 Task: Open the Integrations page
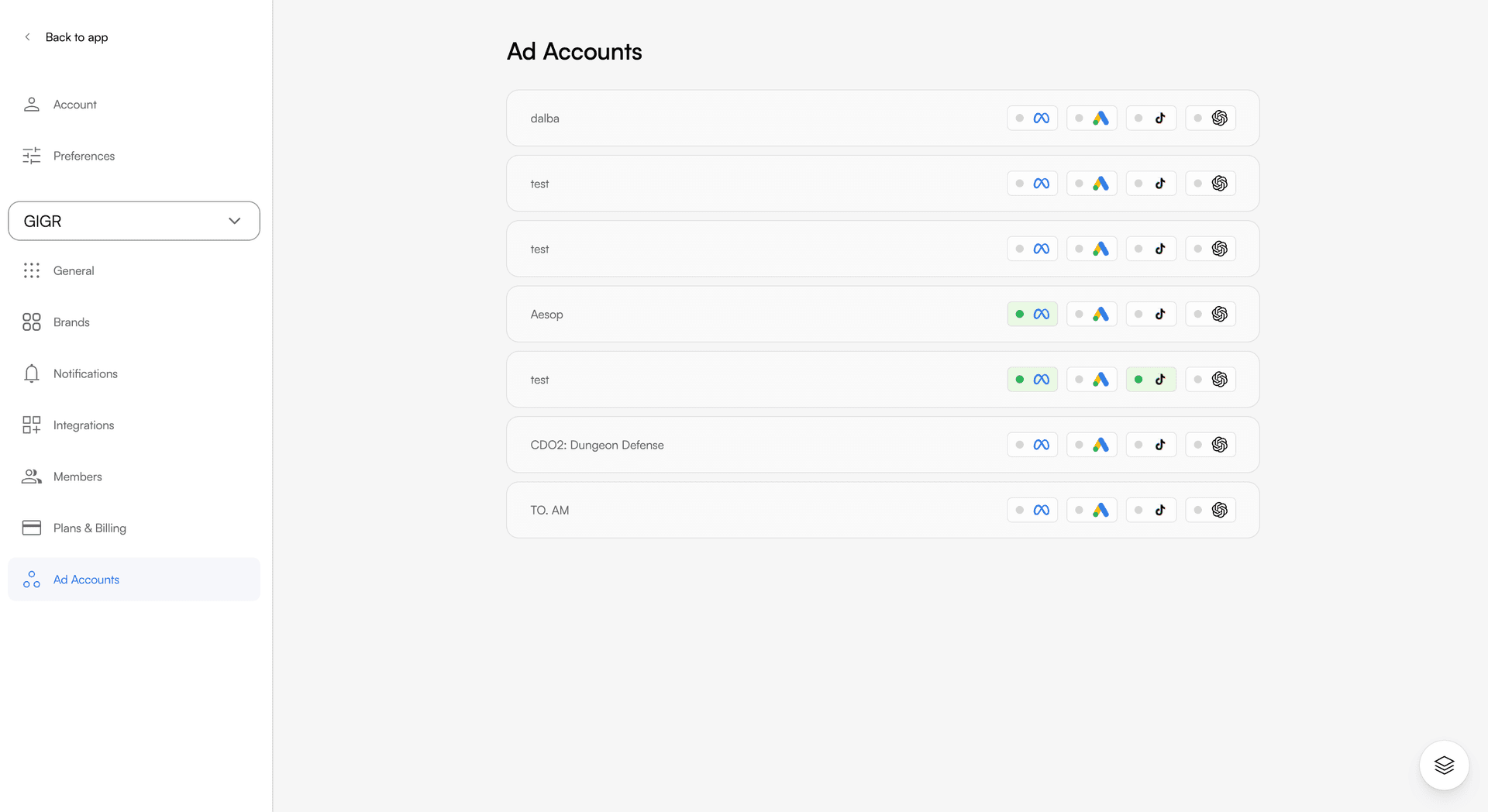click(134, 425)
